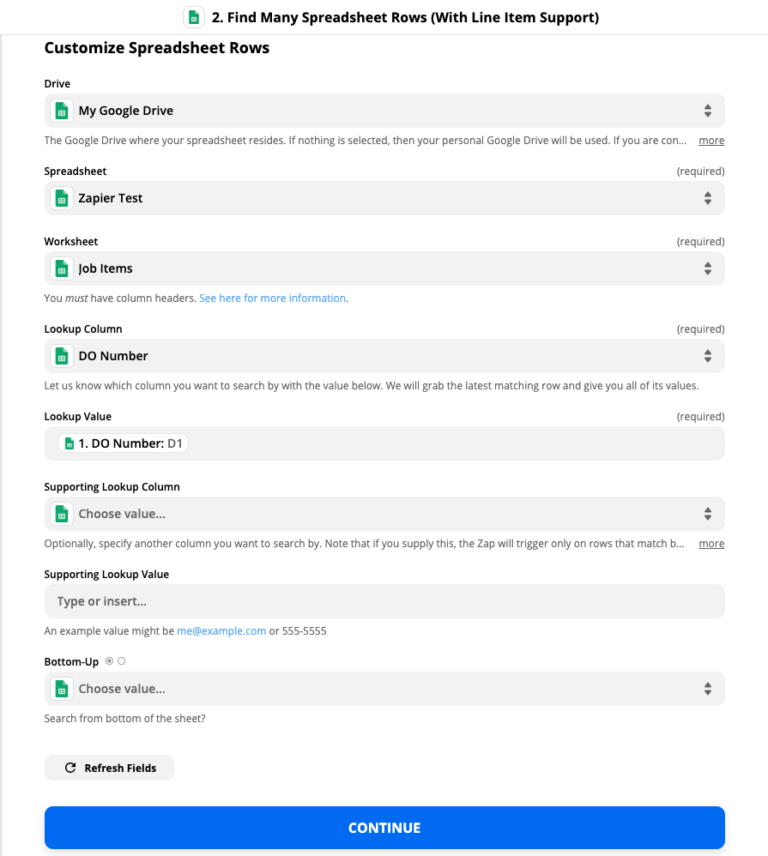Click the Google Sheets icon in step header
The height and width of the screenshot is (856, 768).
pyautogui.click(x=194, y=17)
